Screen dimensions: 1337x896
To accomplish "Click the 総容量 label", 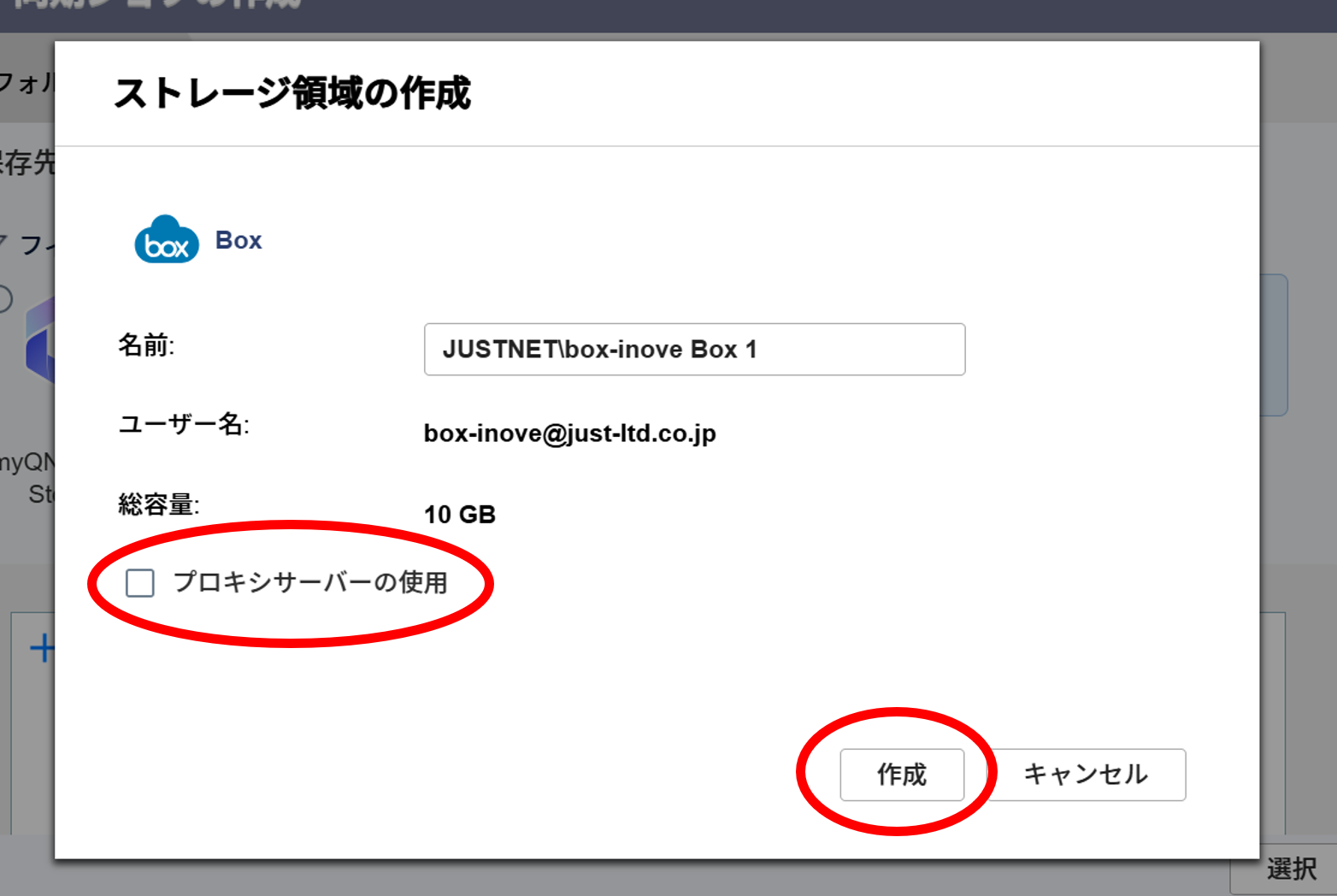I will pyautogui.click(x=159, y=504).
